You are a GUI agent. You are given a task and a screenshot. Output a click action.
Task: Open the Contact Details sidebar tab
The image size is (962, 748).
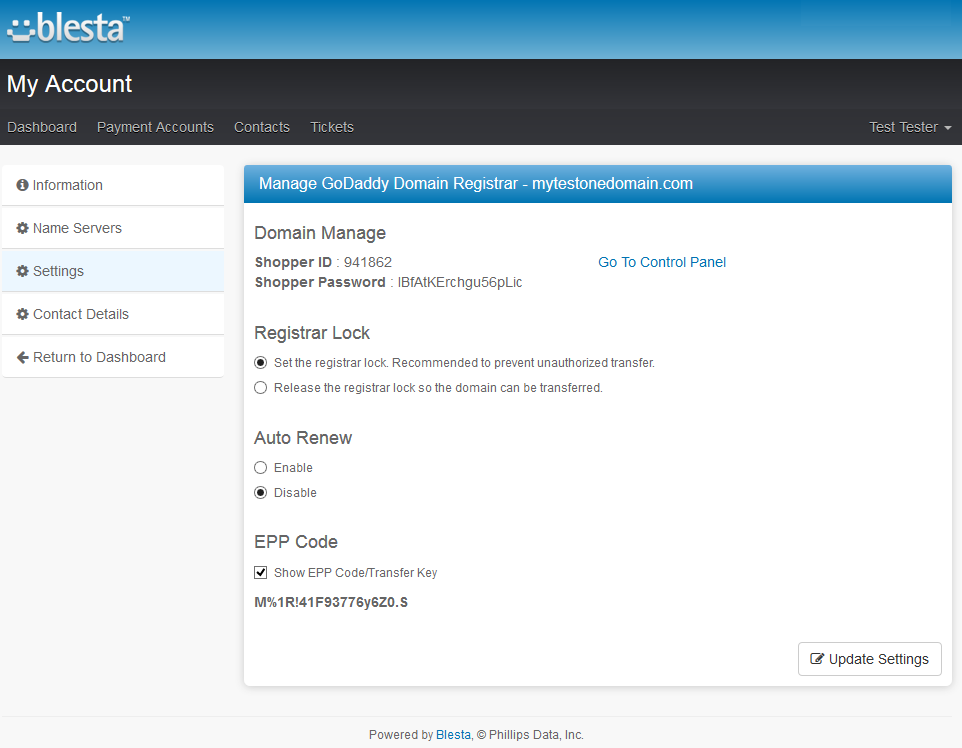tap(113, 314)
